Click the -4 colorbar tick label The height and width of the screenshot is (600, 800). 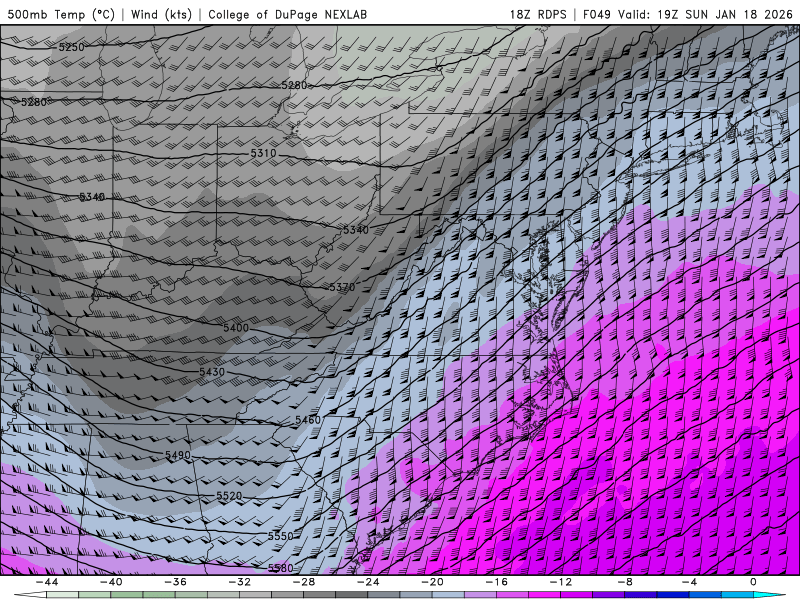pyautogui.click(x=689, y=582)
